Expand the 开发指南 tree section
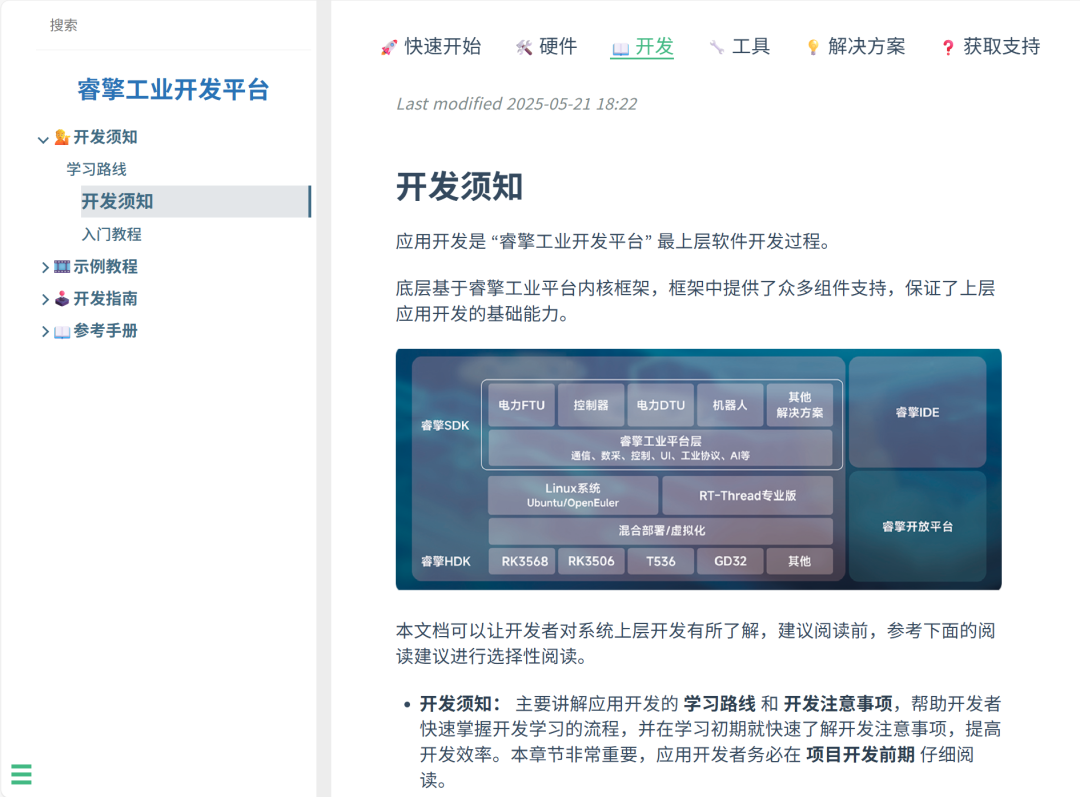Image resolution: width=1080 pixels, height=797 pixels. pos(44,298)
